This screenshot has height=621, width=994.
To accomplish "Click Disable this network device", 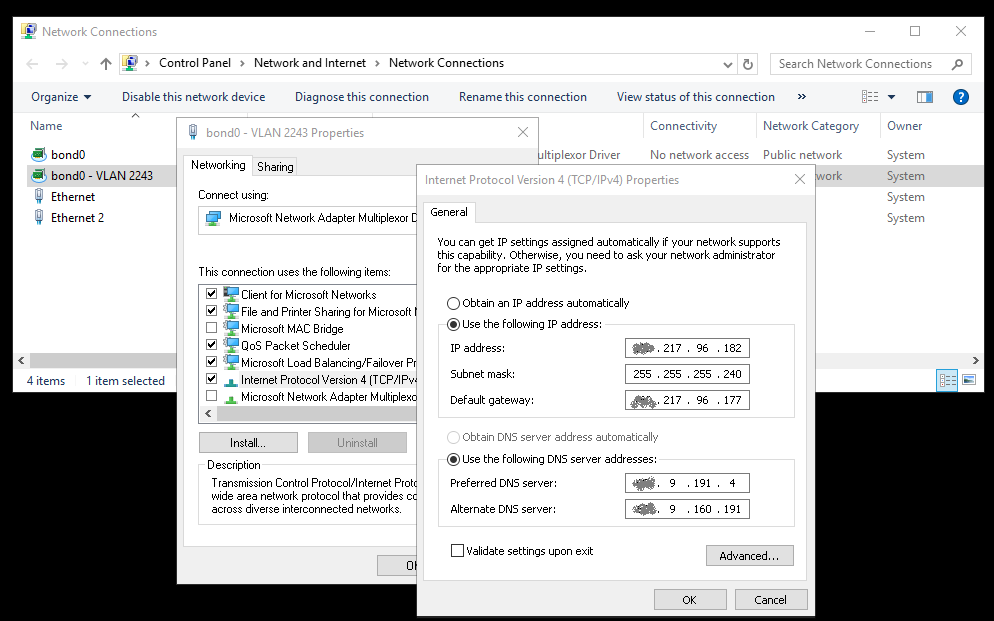I will 193,97.
